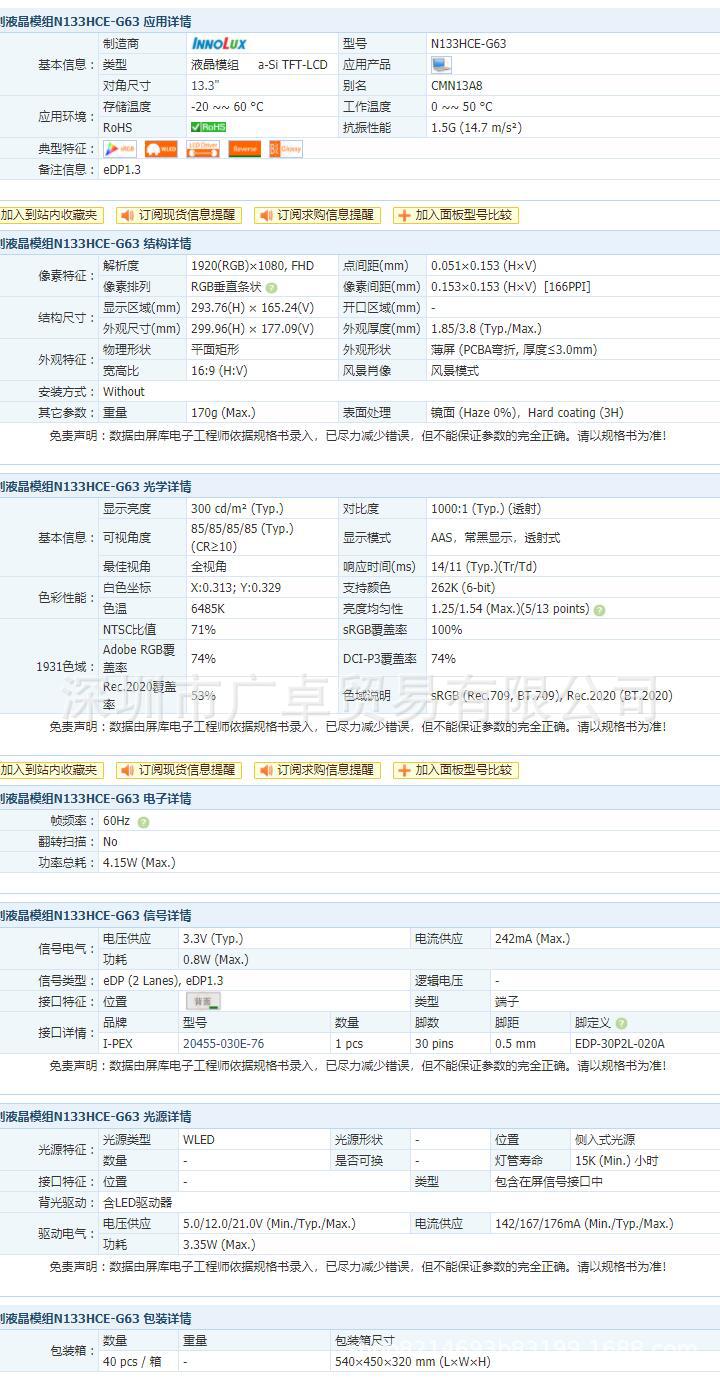Click the a-Si TFT-LCD type text
This screenshot has width=720, height=1378.
pyautogui.click(x=292, y=65)
